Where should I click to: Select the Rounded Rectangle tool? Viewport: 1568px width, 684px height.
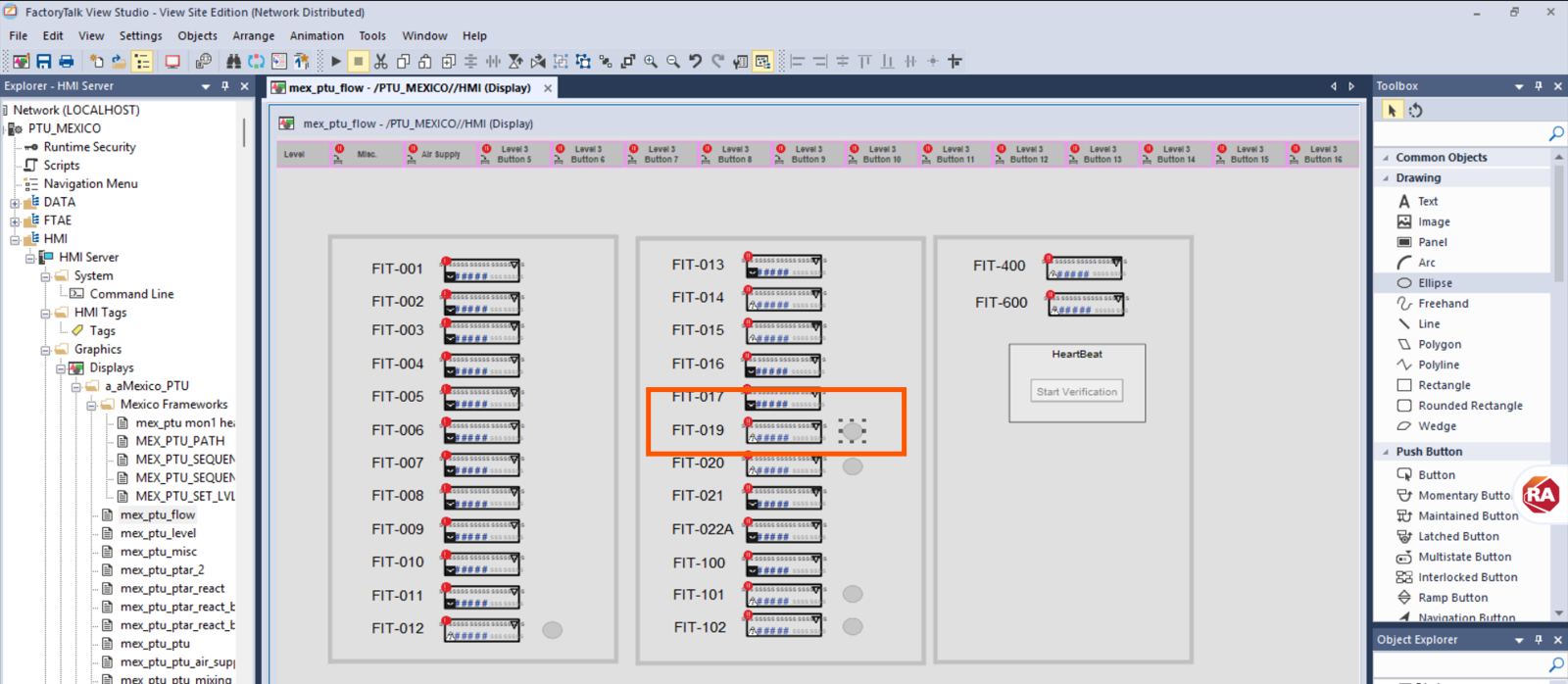pyautogui.click(x=1470, y=406)
